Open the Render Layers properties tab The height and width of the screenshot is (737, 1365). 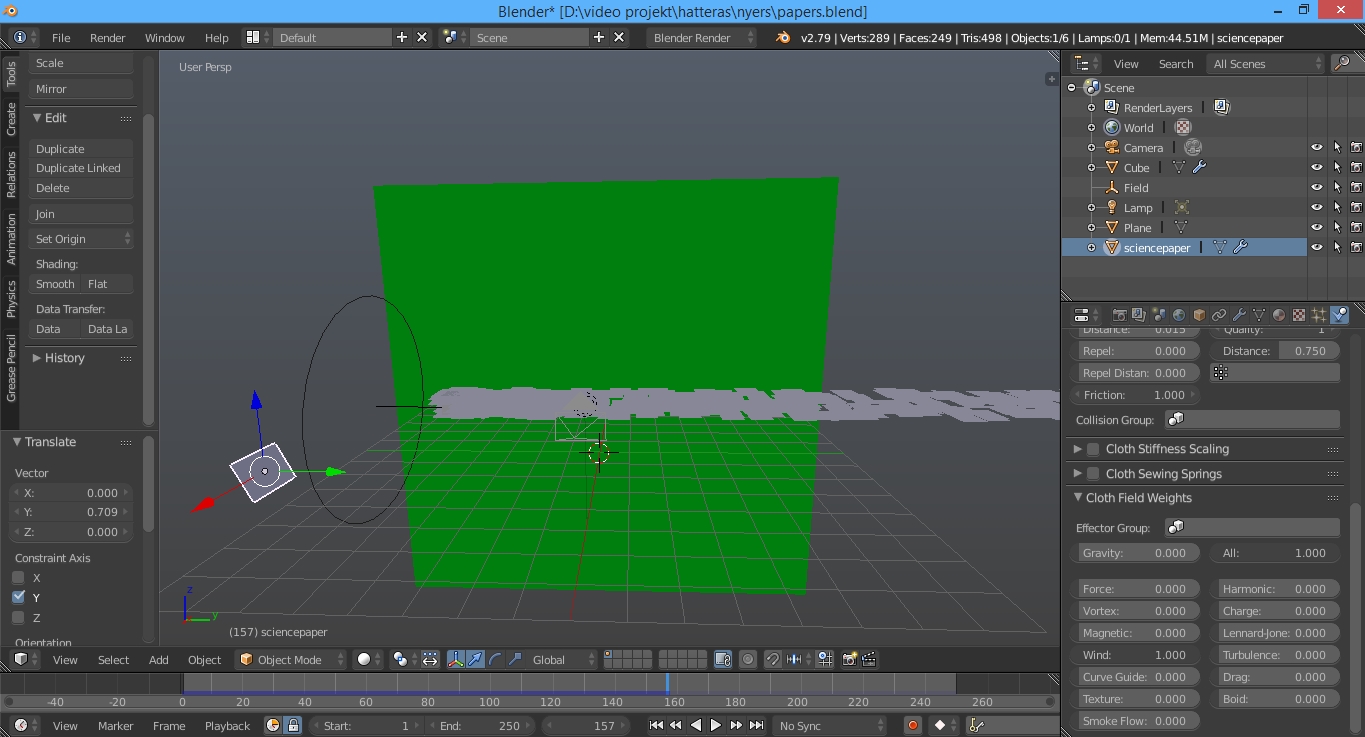1139,314
